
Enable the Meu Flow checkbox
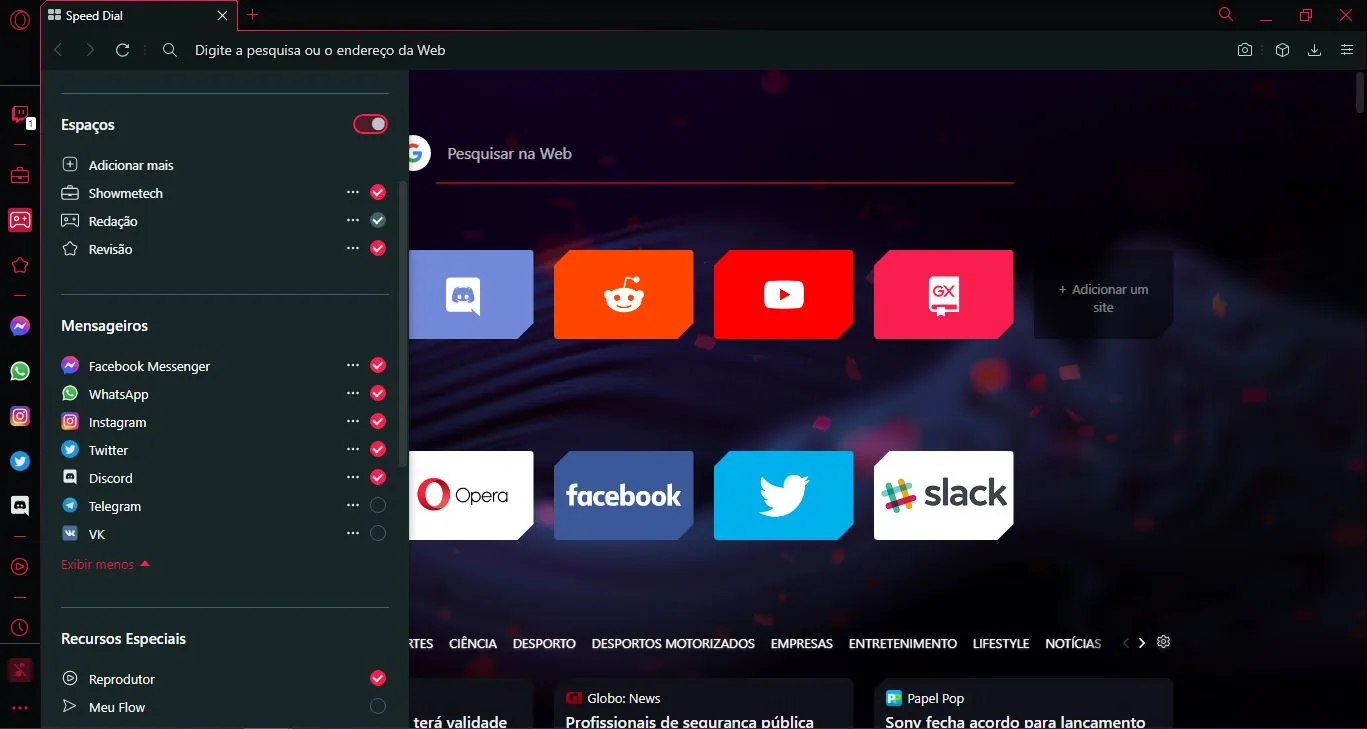tap(378, 706)
